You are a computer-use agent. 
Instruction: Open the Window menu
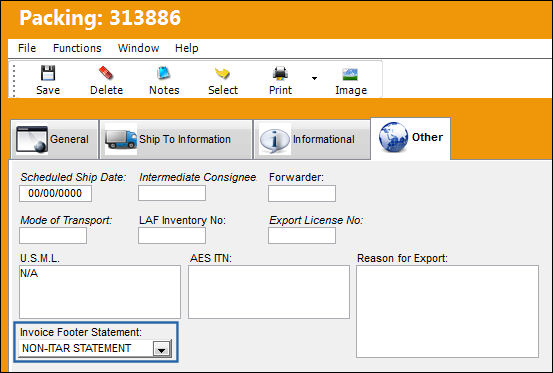[138, 48]
